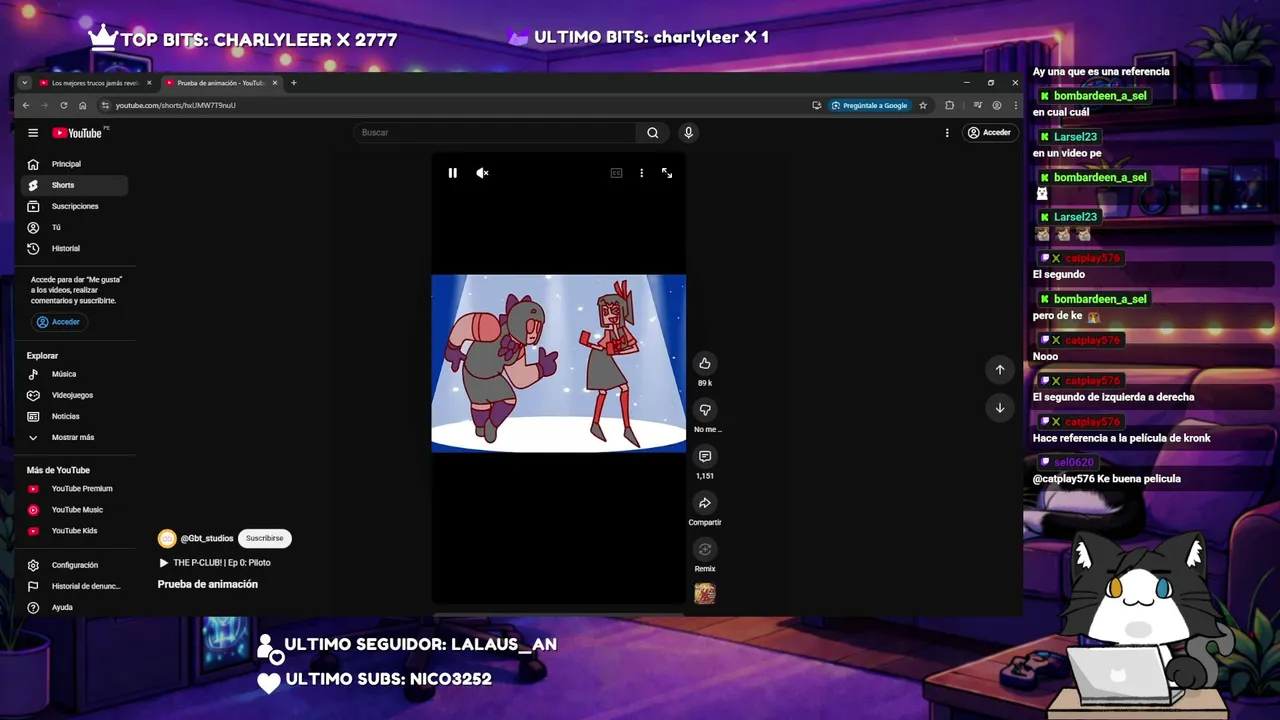This screenshot has width=1280, height=720.
Task: Go to the previous short with the up arrow
Action: point(1000,370)
